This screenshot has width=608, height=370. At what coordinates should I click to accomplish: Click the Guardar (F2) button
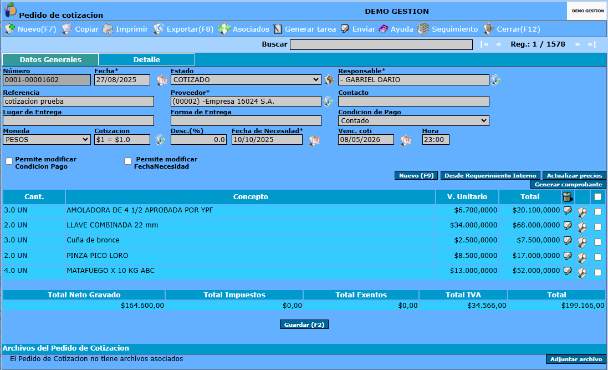304,325
